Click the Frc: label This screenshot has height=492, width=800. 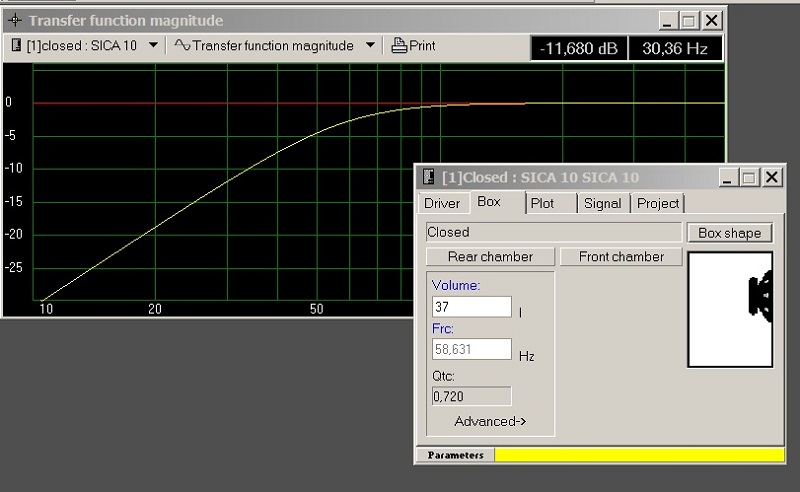(x=442, y=328)
